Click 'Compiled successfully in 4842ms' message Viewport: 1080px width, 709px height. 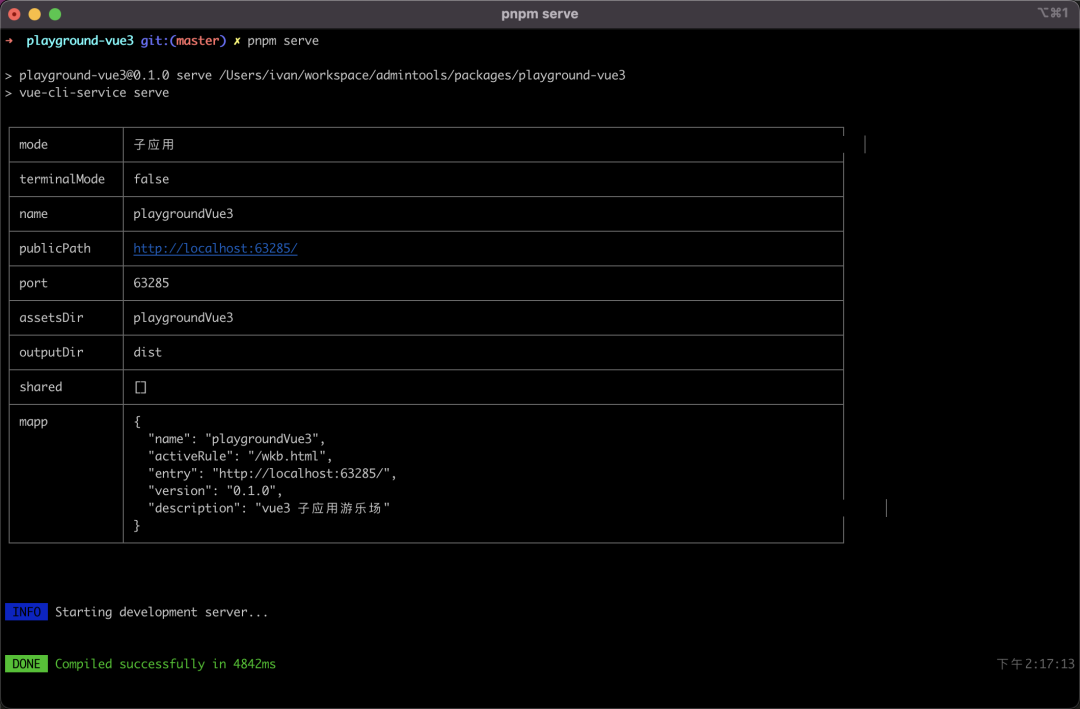coord(165,664)
